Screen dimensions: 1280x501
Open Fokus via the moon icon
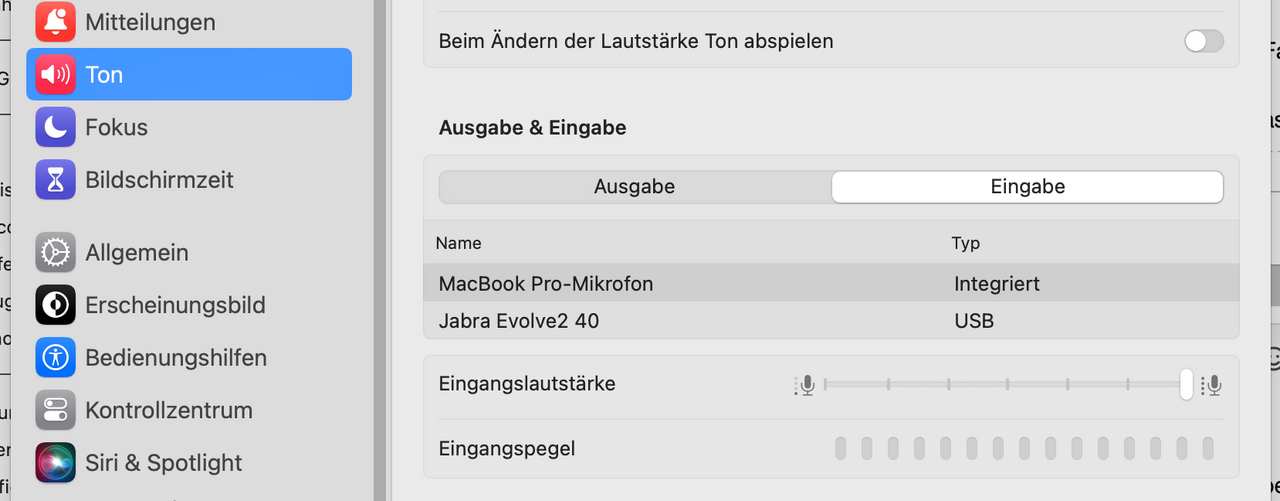coord(55,127)
